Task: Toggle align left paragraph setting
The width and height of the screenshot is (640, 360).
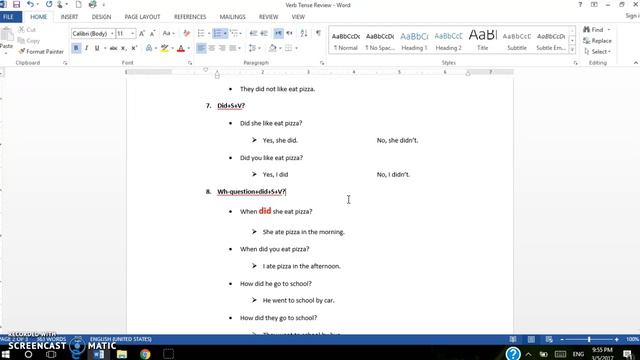Action: (201, 48)
